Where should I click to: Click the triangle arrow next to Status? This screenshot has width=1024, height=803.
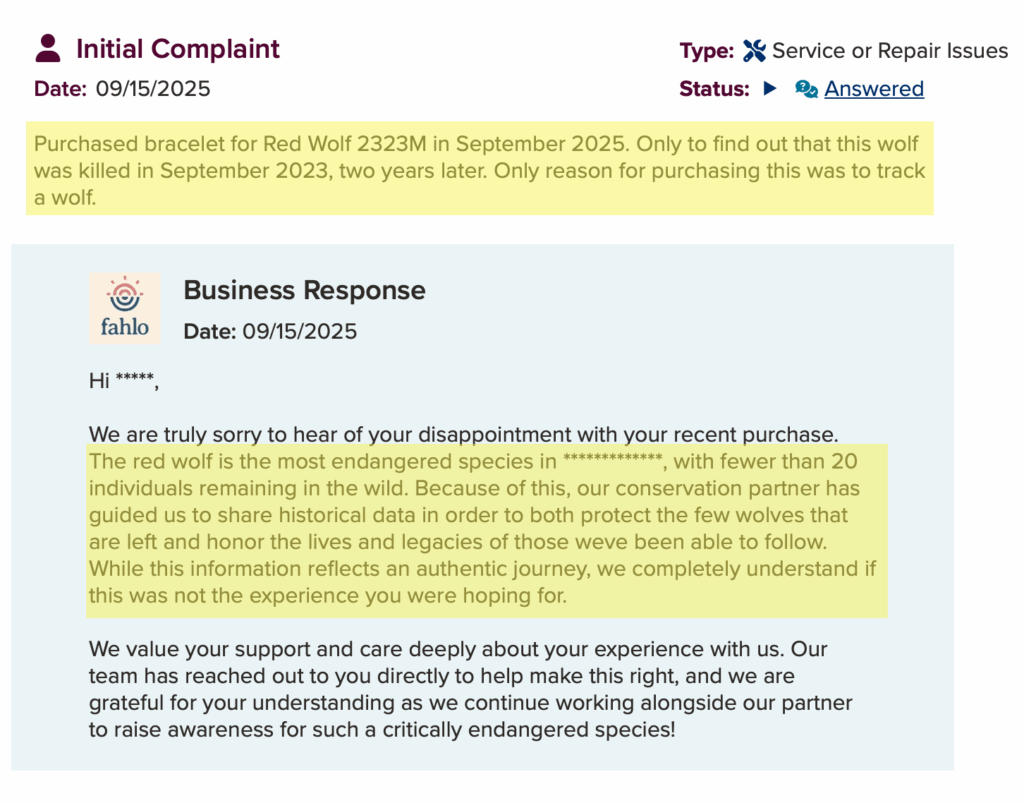(x=769, y=88)
